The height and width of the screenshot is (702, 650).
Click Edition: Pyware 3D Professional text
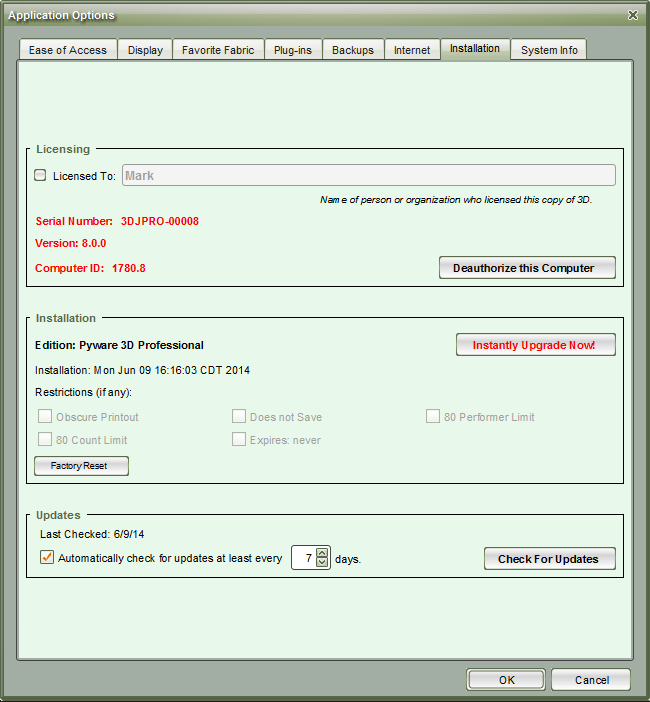[119, 345]
